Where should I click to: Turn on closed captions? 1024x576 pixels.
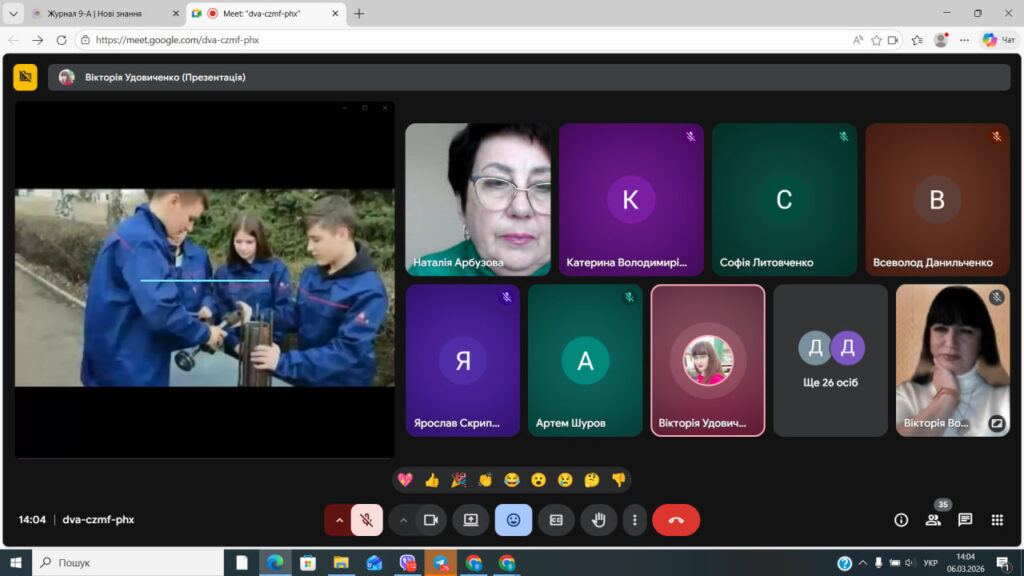tap(556, 520)
